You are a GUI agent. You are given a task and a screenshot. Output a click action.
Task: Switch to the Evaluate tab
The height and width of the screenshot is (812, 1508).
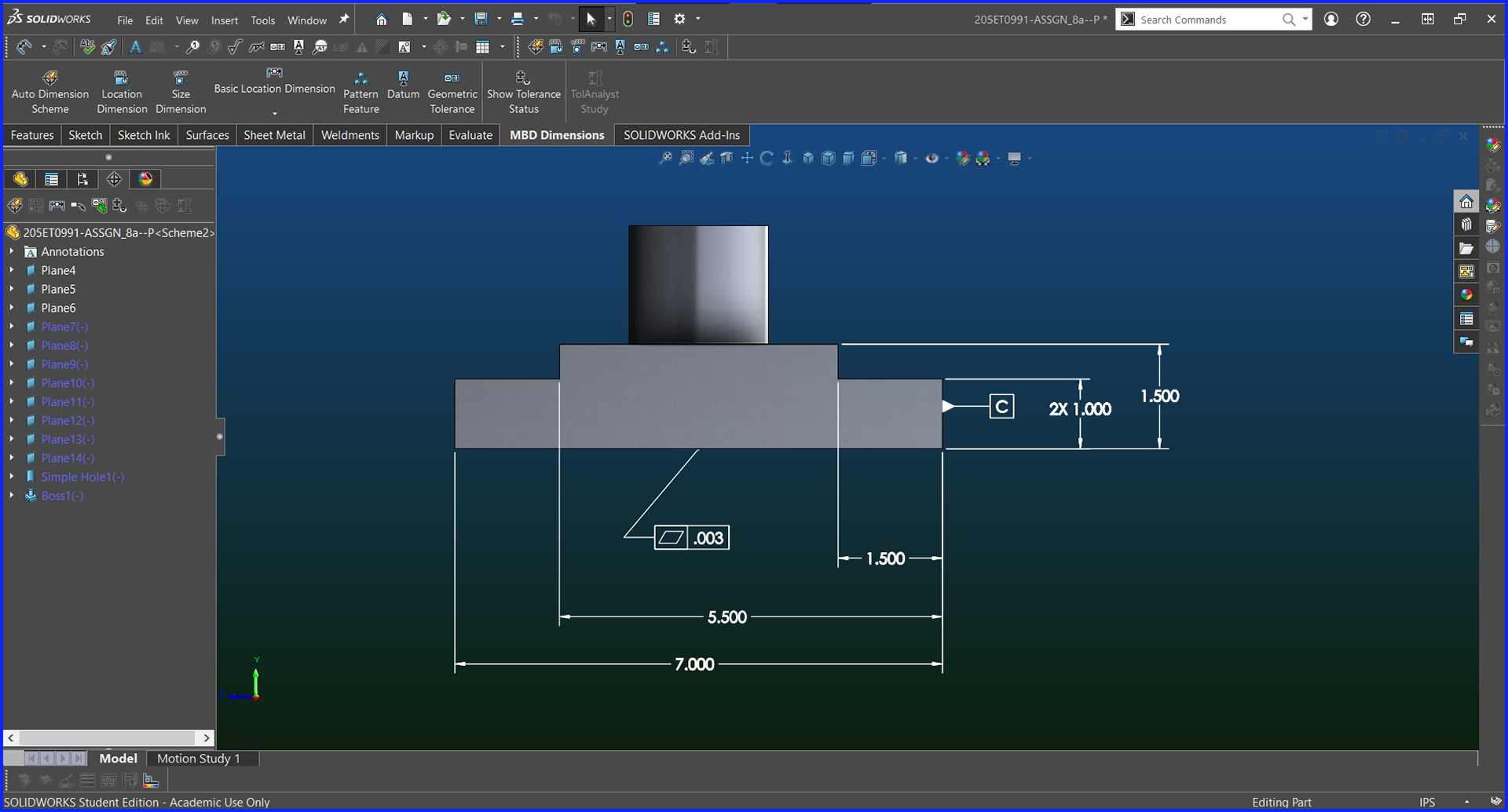[470, 135]
